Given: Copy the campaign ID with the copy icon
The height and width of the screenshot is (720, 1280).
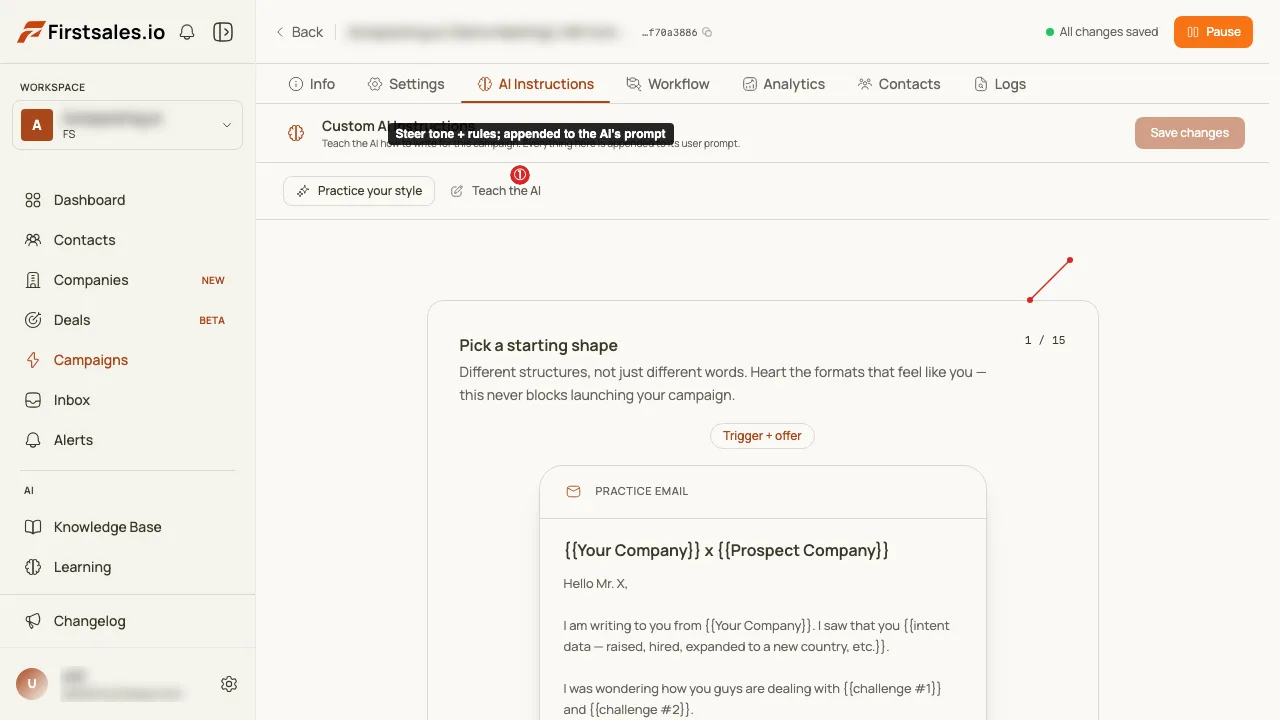Looking at the screenshot, I should pos(707,32).
